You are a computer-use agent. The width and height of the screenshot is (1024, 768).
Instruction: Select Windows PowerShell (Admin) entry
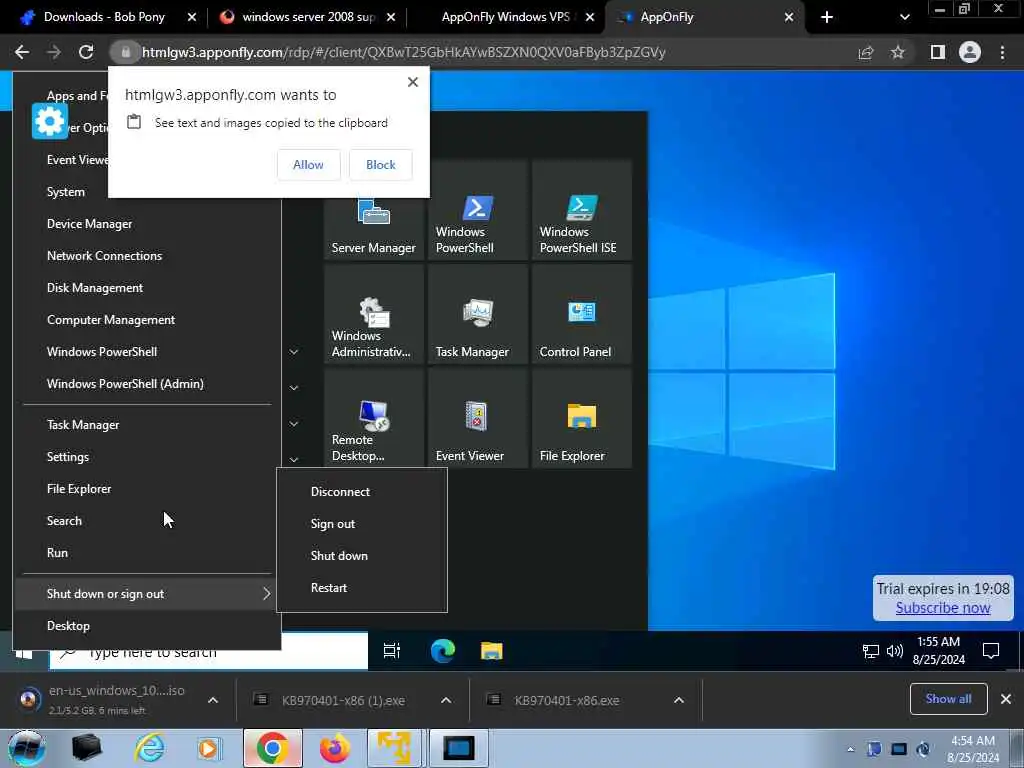(147, 384)
